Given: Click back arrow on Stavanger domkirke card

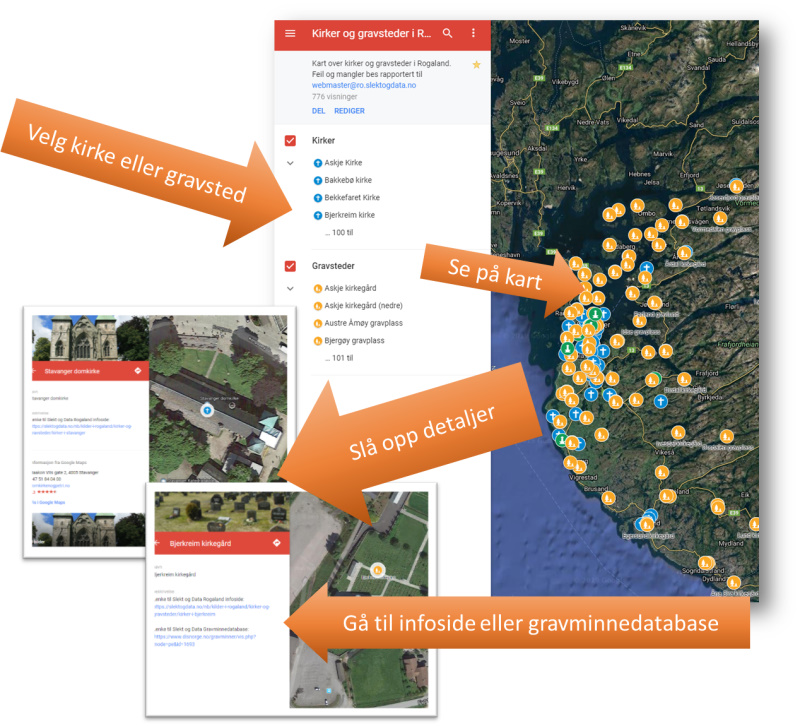Looking at the screenshot, I should coord(34,371).
